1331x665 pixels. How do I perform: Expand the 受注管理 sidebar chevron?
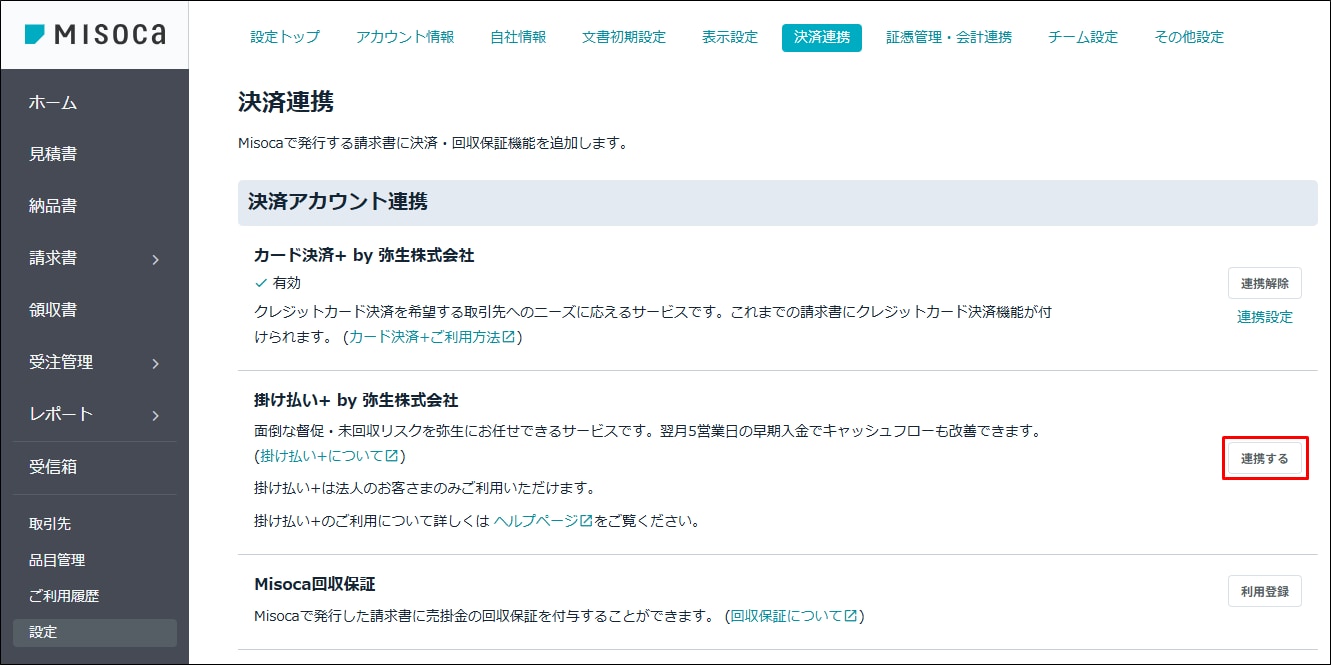pos(155,364)
